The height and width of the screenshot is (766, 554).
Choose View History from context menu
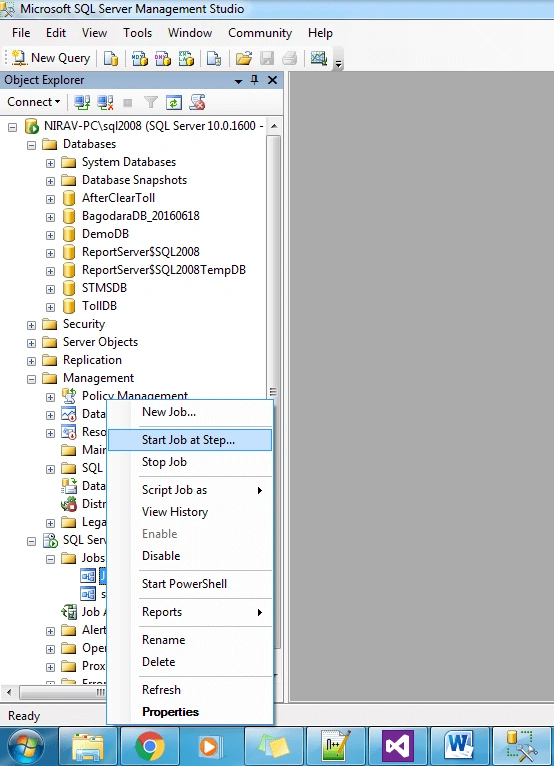click(x=190, y=512)
